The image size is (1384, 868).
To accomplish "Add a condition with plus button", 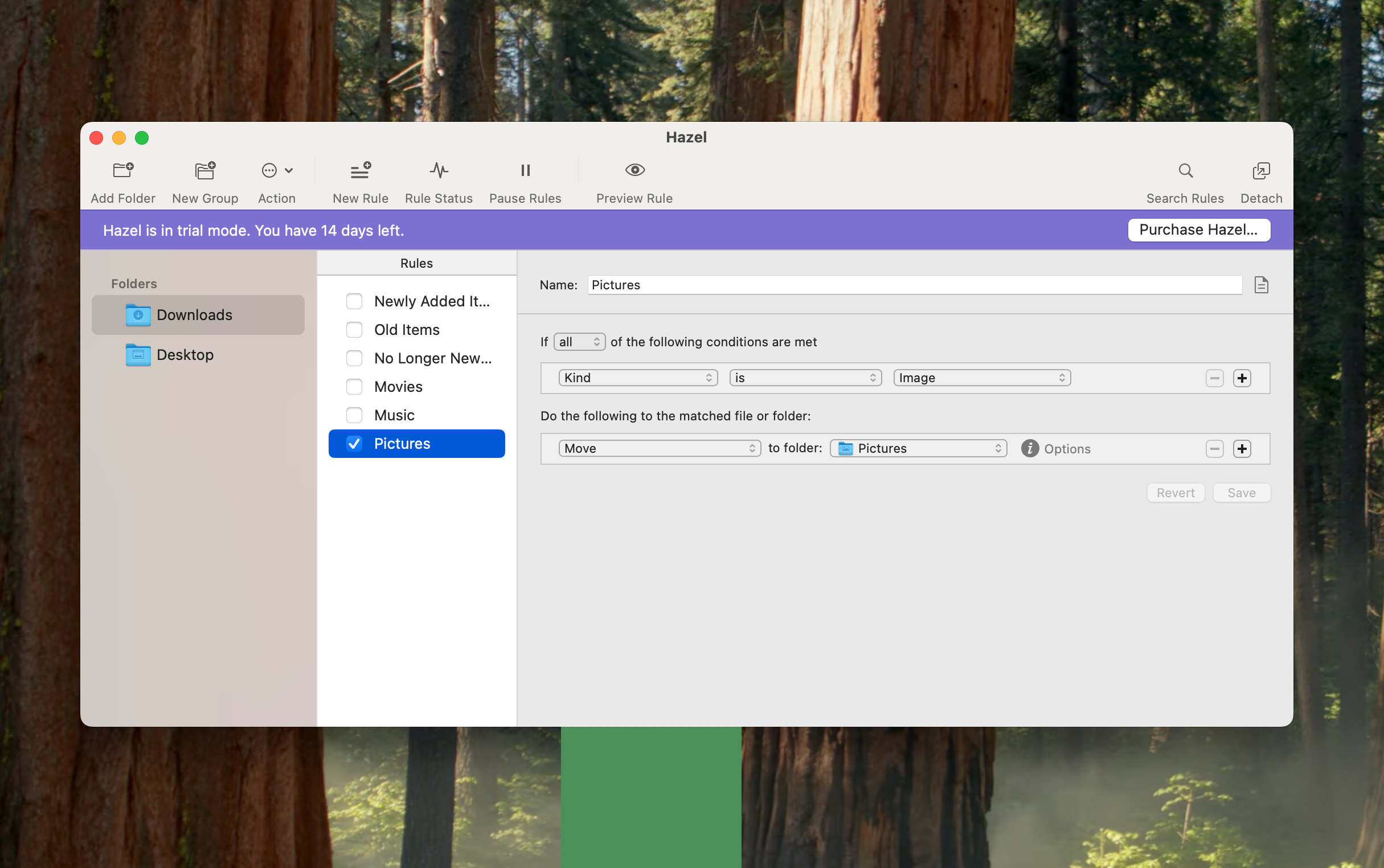I will click(1242, 378).
